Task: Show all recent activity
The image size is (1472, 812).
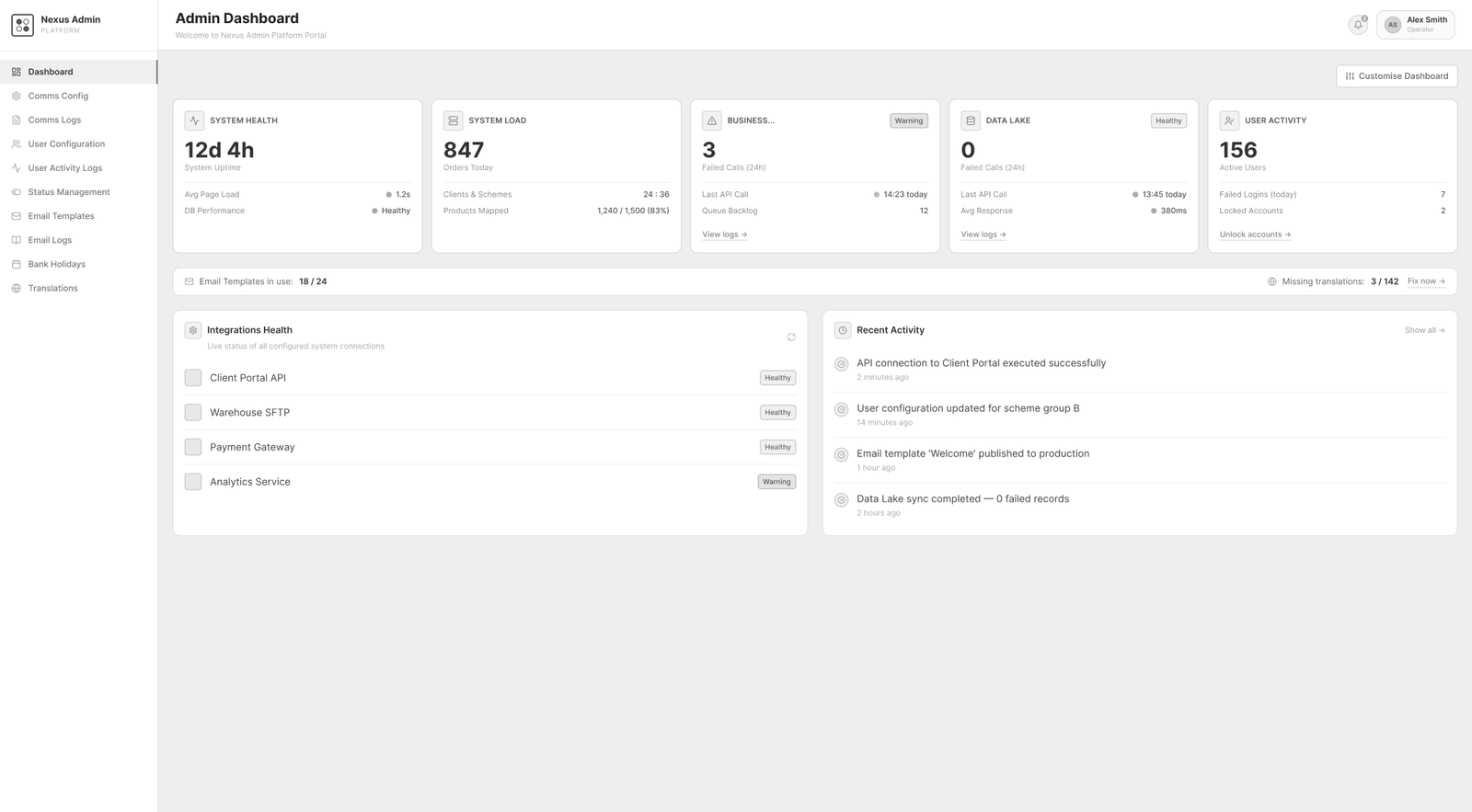Action: [1424, 330]
